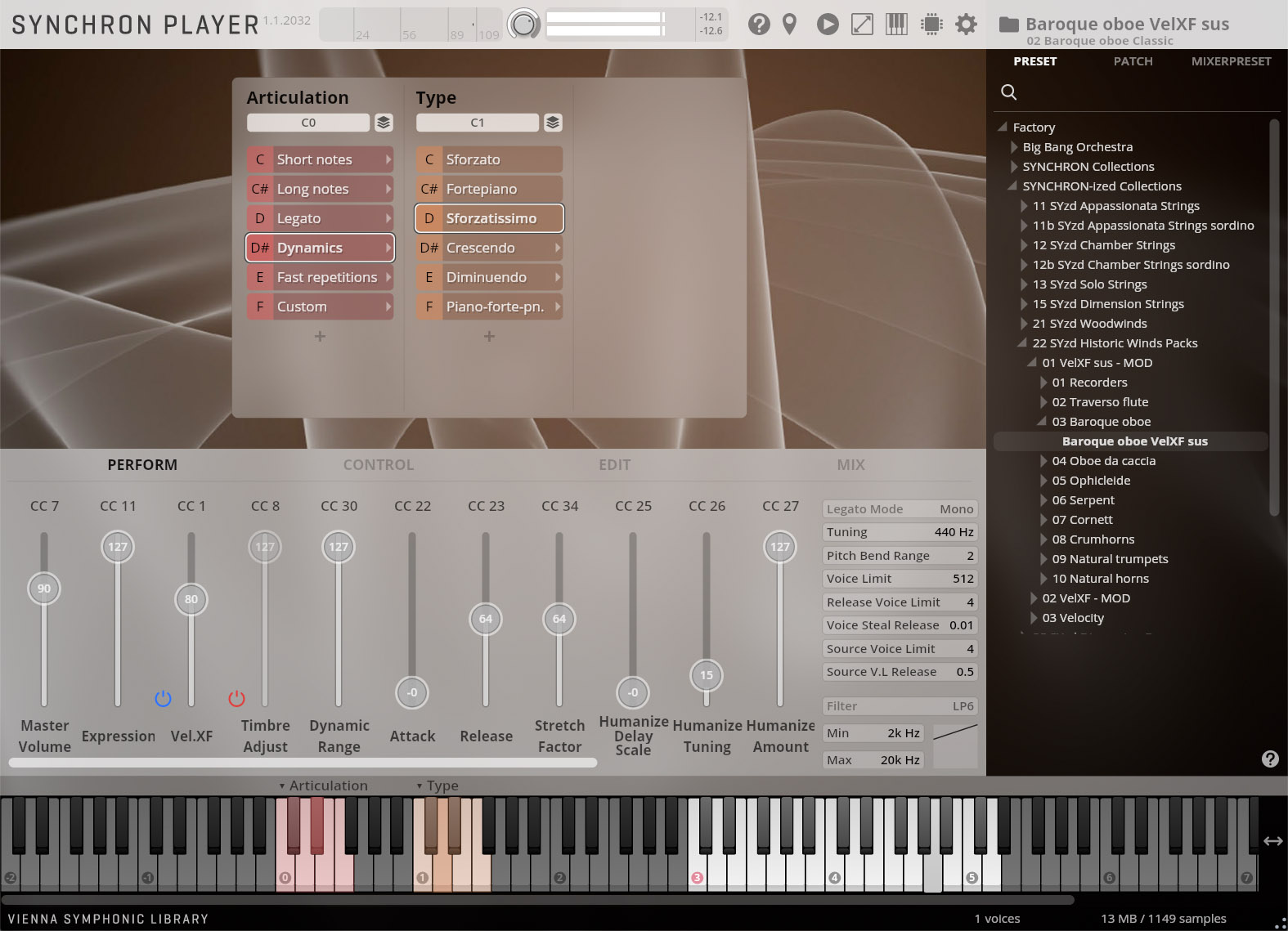
Task: Toggle the keyboard view icon
Action: [x=896, y=25]
